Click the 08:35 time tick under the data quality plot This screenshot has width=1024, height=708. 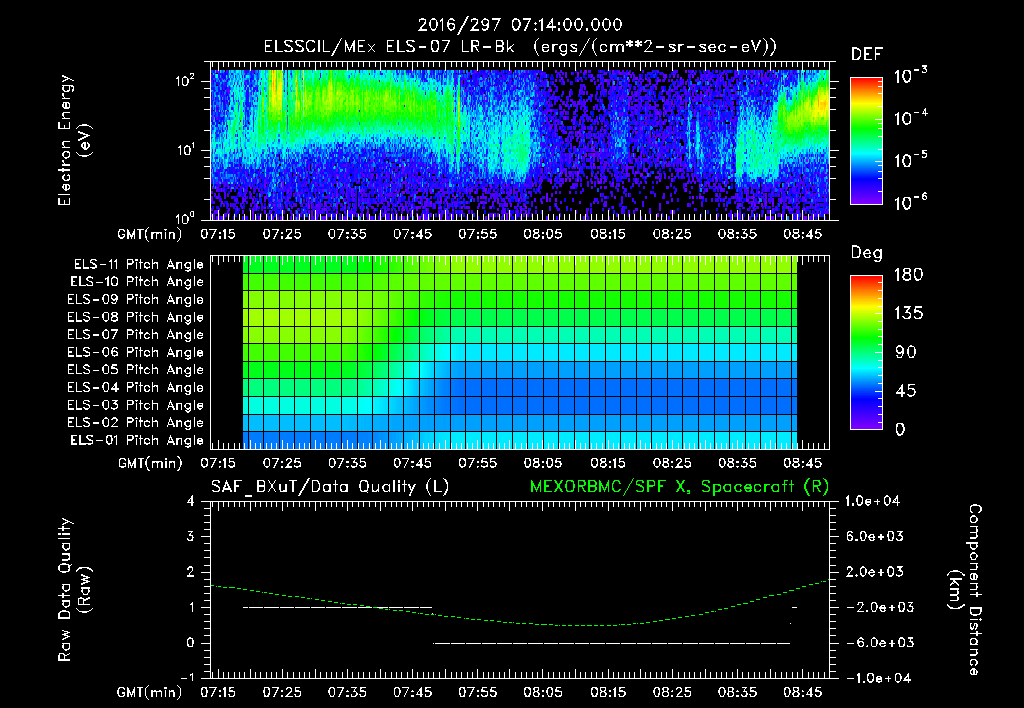click(x=738, y=692)
